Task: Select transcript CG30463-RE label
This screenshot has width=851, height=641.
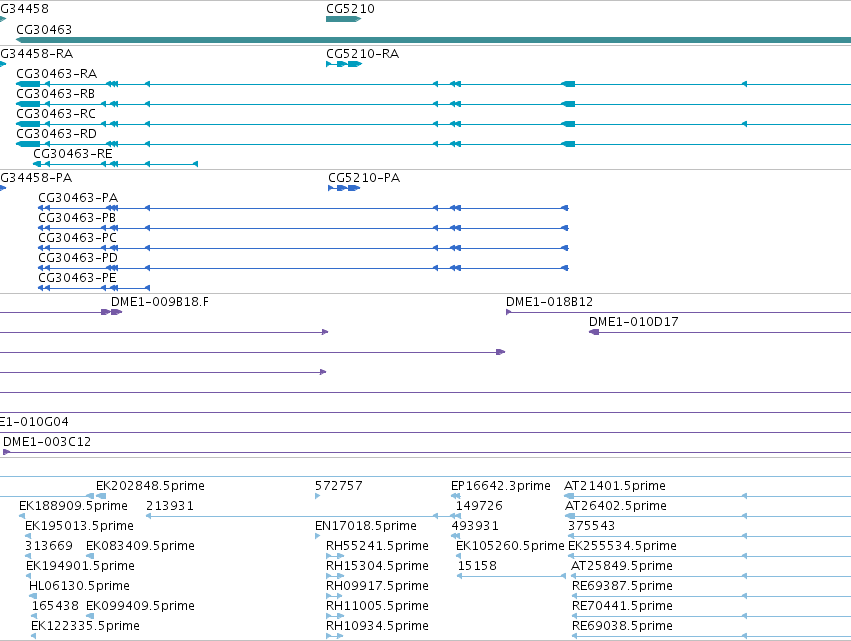Action: point(73,154)
